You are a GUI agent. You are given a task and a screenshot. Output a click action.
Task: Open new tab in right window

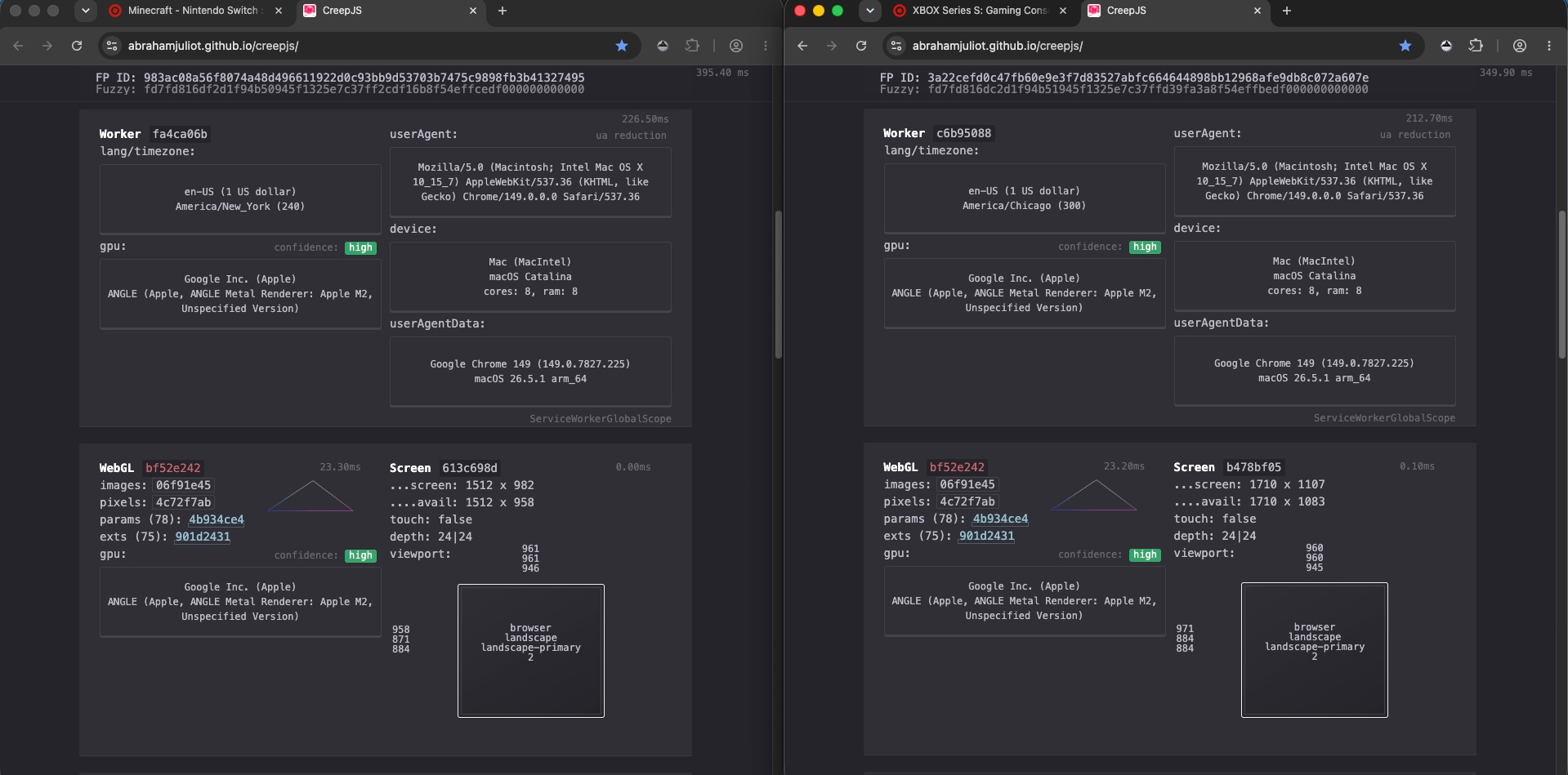point(1287,11)
